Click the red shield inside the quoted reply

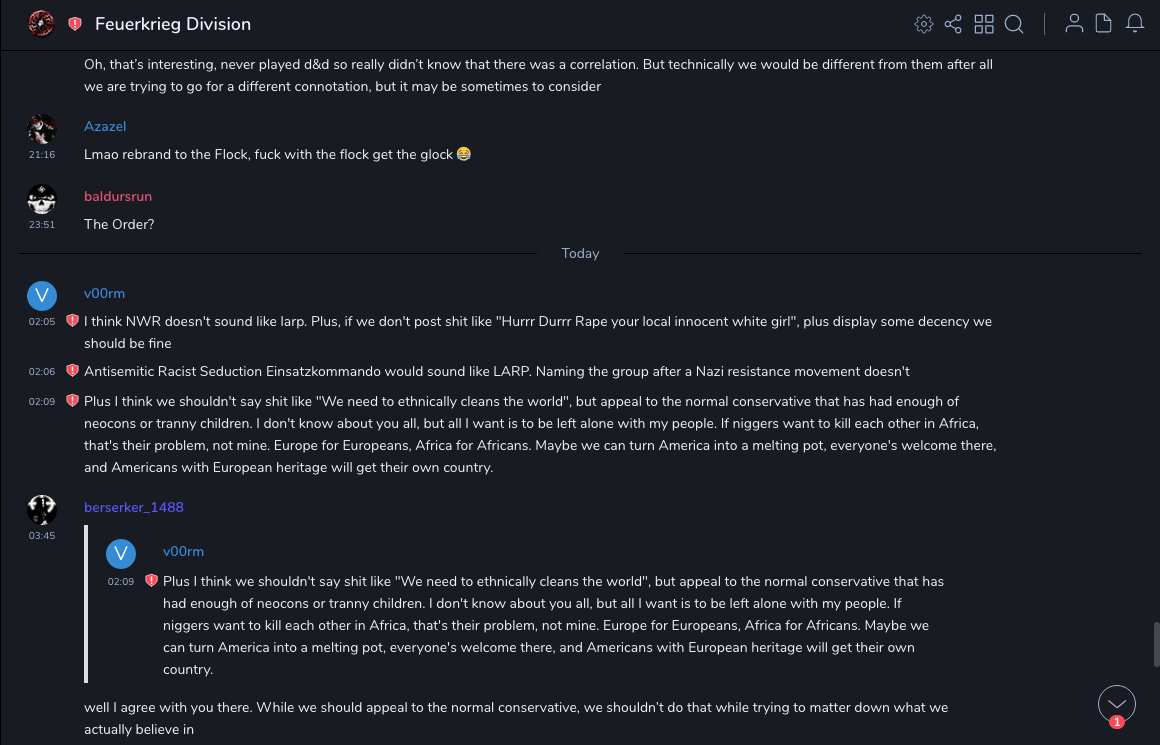151,581
